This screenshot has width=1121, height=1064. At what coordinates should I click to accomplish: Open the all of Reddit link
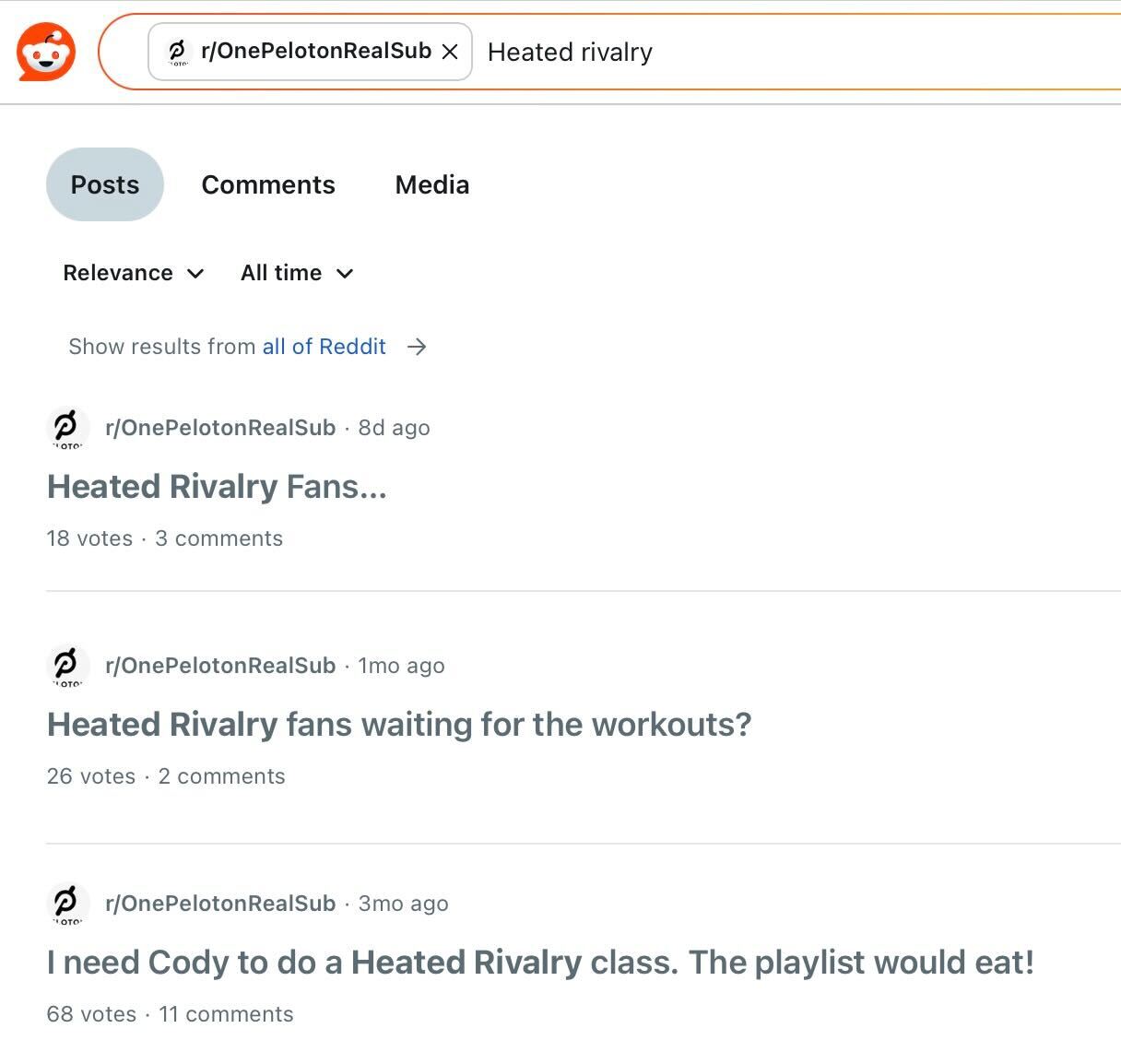[x=323, y=347]
